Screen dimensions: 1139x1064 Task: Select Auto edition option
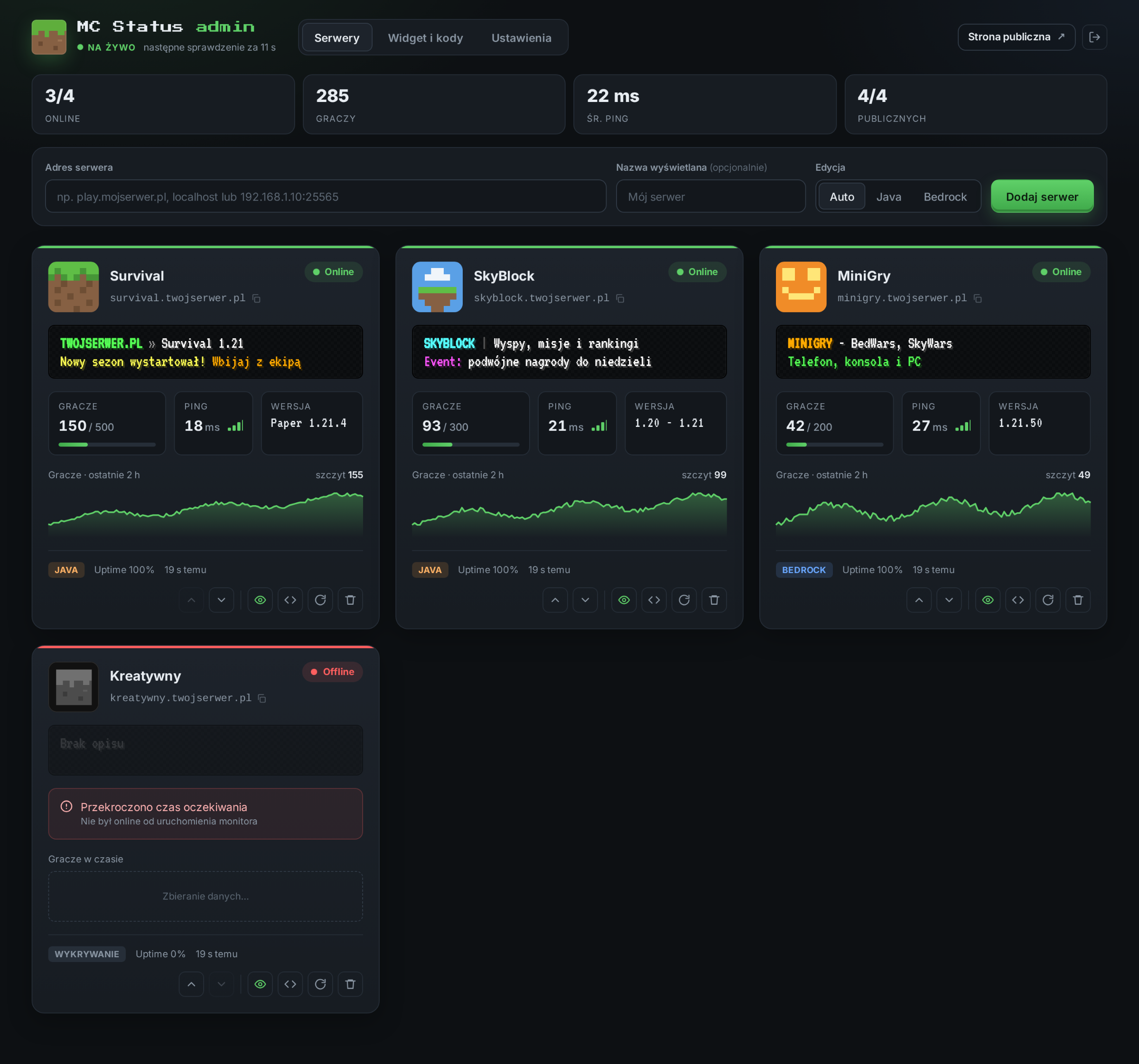[841, 196]
